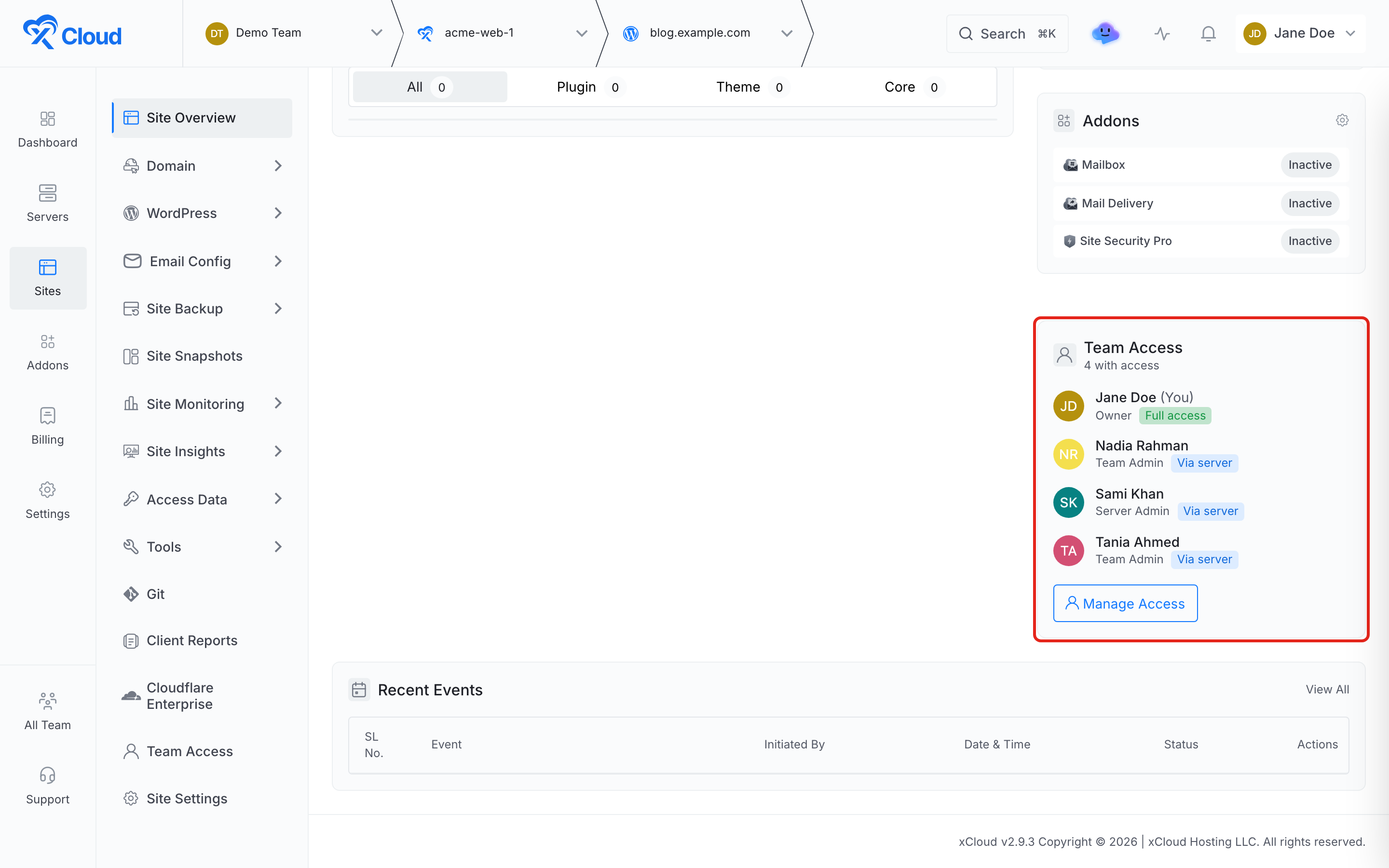Click the Search box in the header

(1007, 33)
